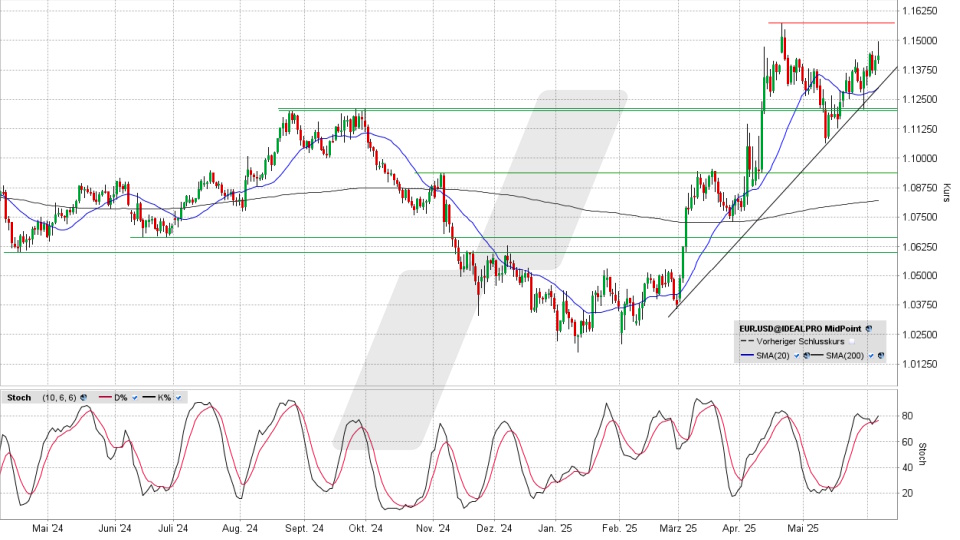Open SMA(20) indicator settings icon
The height and width of the screenshot is (540, 960).
(806, 355)
